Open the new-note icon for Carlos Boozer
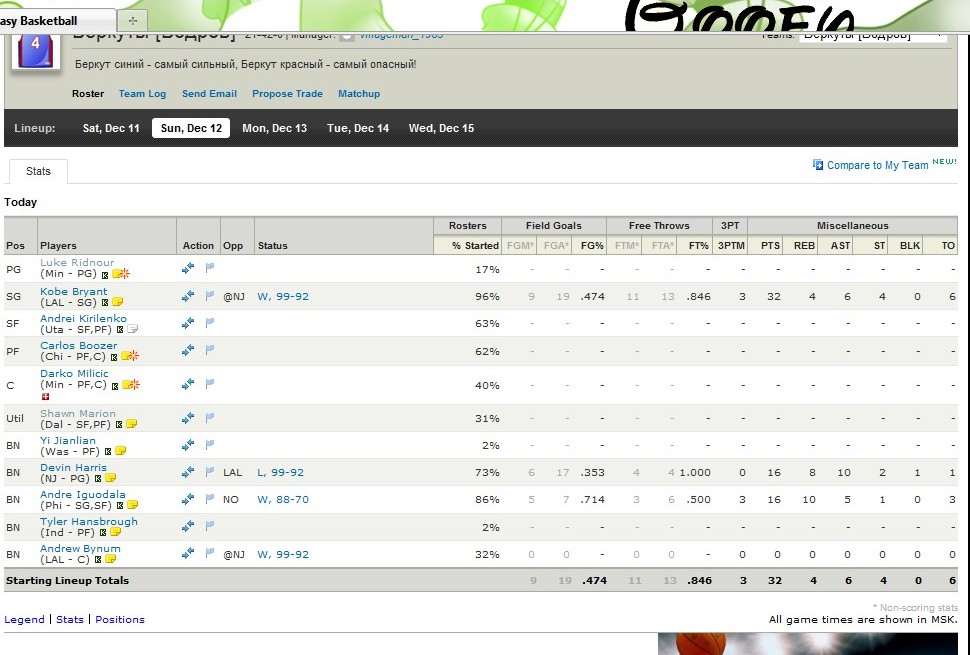This screenshot has height=655, width=970. click(x=130, y=356)
